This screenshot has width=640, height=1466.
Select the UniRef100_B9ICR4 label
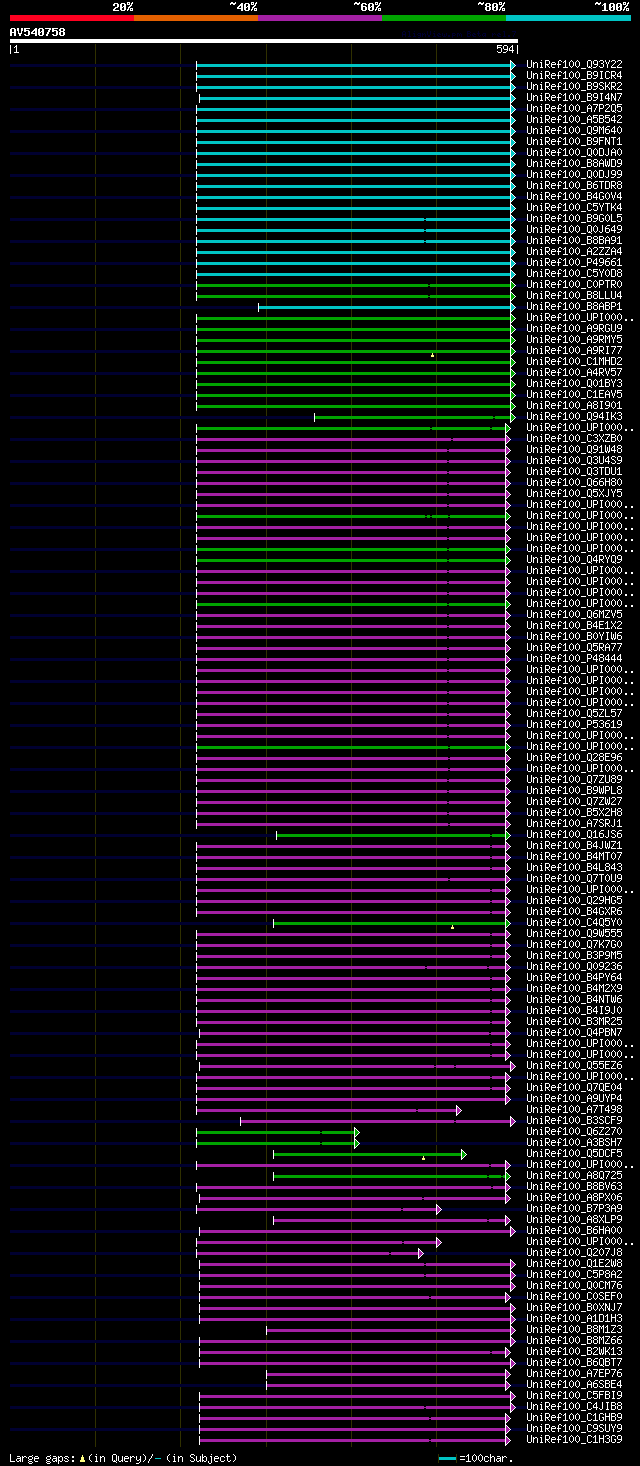(574, 76)
